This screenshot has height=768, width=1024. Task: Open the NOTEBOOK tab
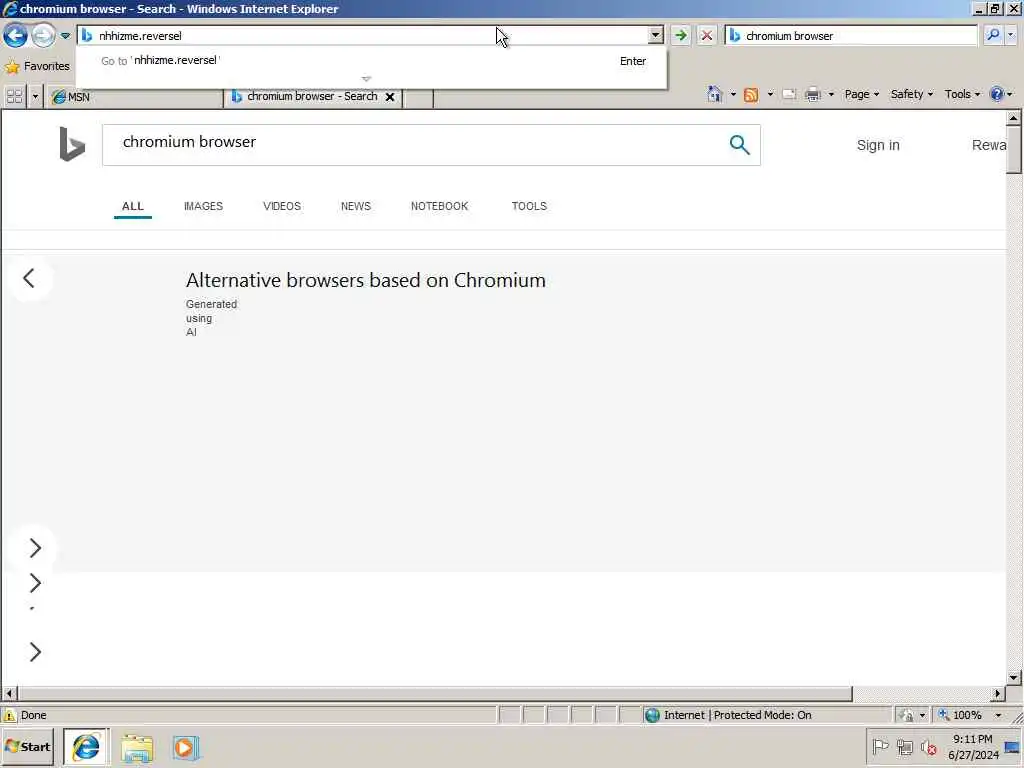pos(440,206)
